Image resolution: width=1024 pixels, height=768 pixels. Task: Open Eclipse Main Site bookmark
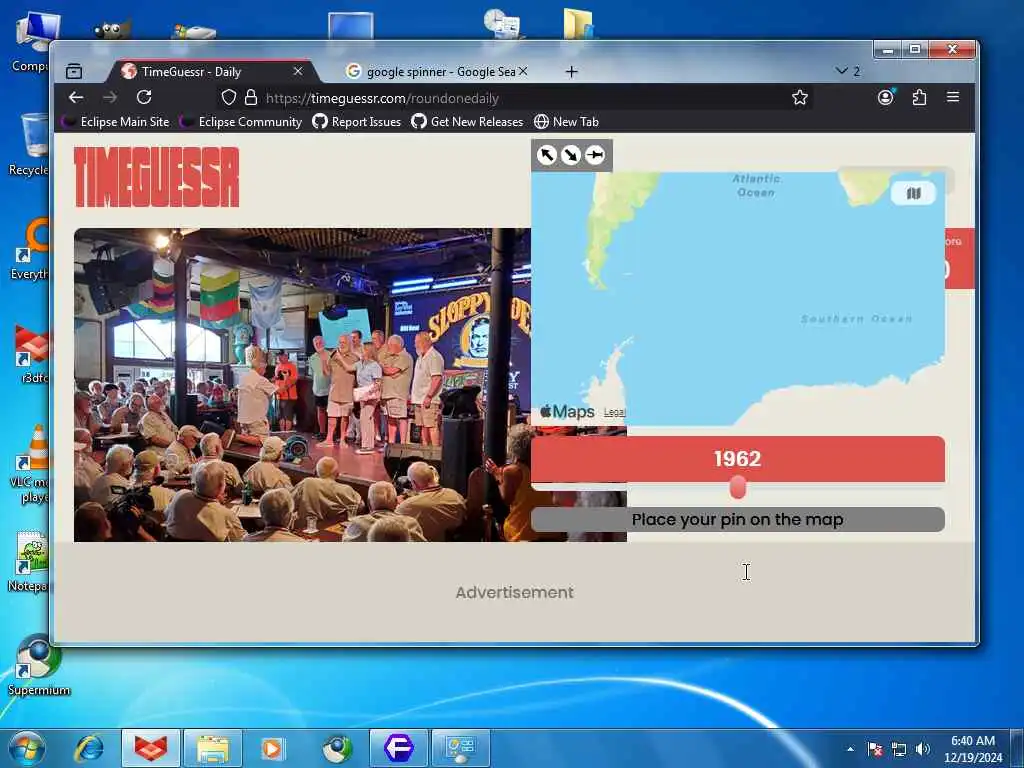click(116, 121)
